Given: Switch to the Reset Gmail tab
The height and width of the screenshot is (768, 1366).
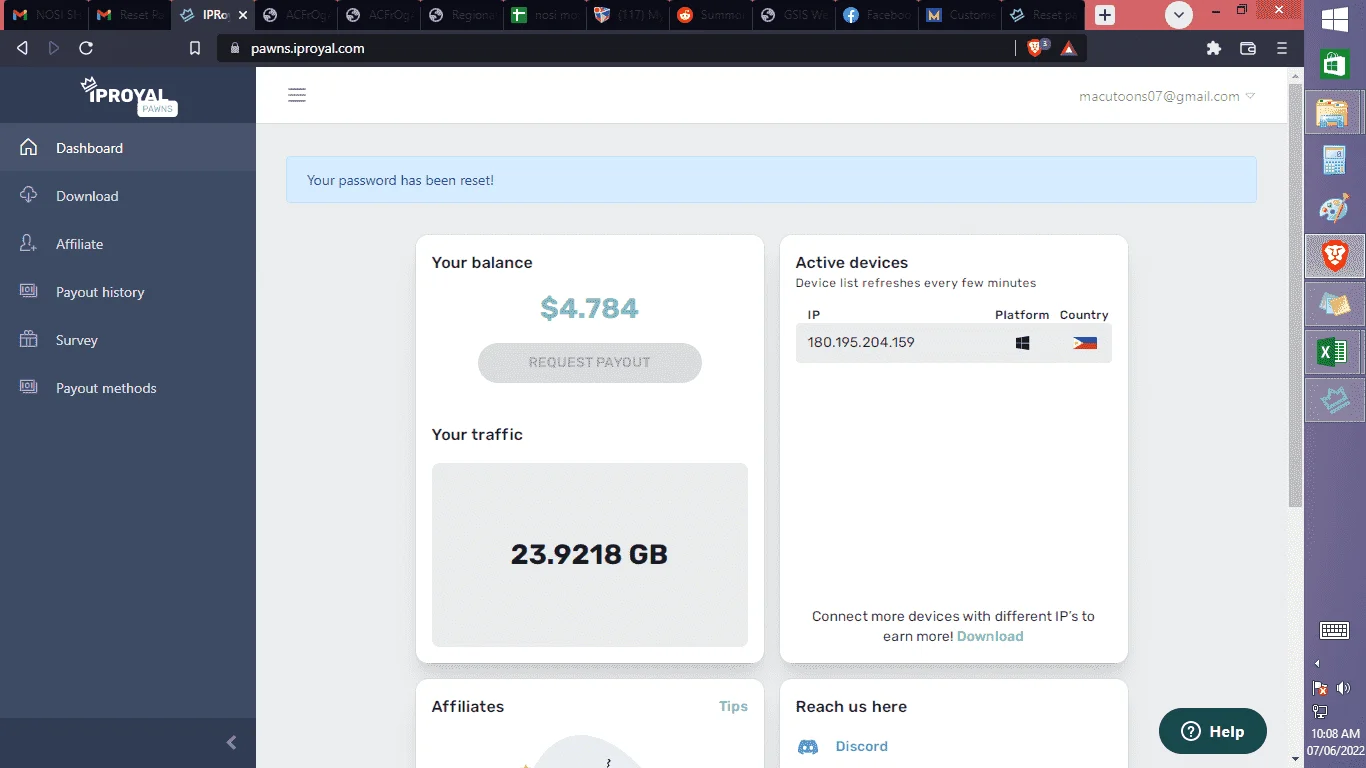Looking at the screenshot, I should pos(128,16).
